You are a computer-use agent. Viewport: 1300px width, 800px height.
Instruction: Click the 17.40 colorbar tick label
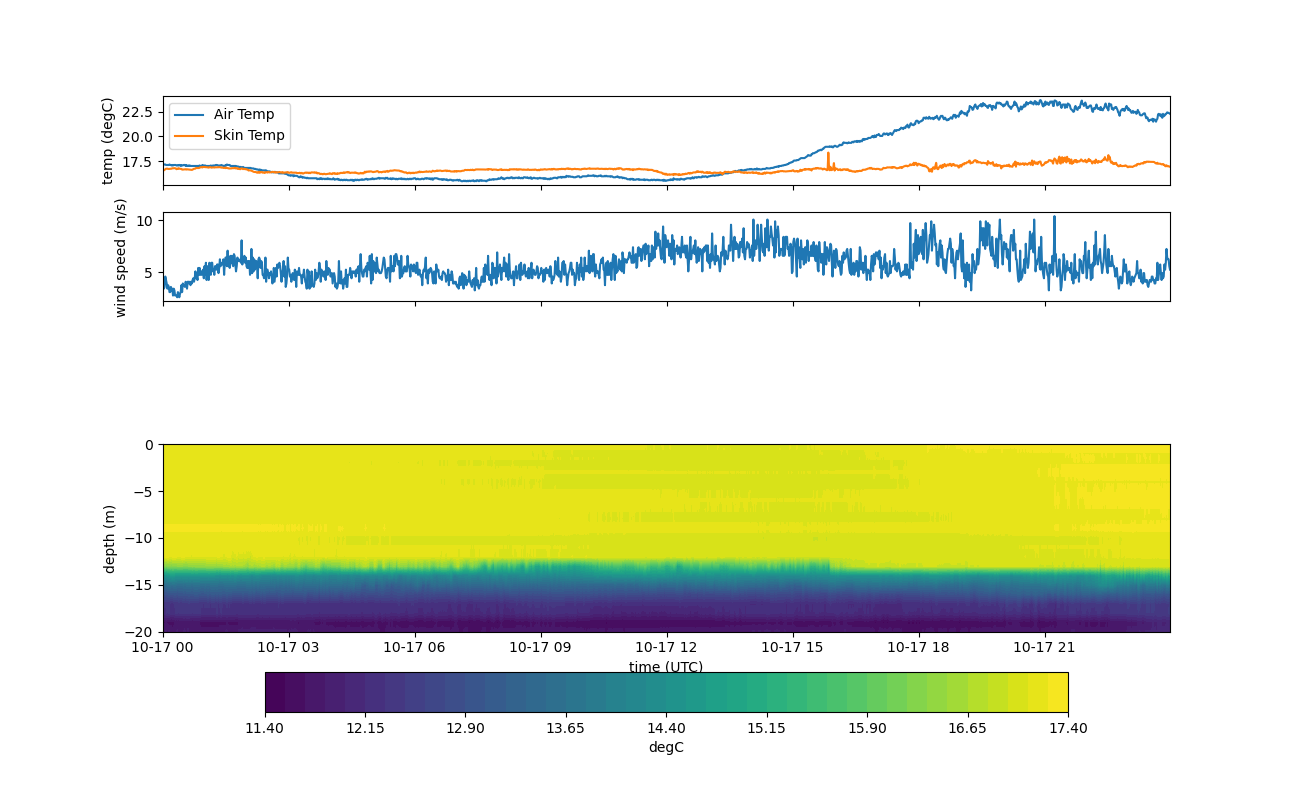coord(1067,728)
